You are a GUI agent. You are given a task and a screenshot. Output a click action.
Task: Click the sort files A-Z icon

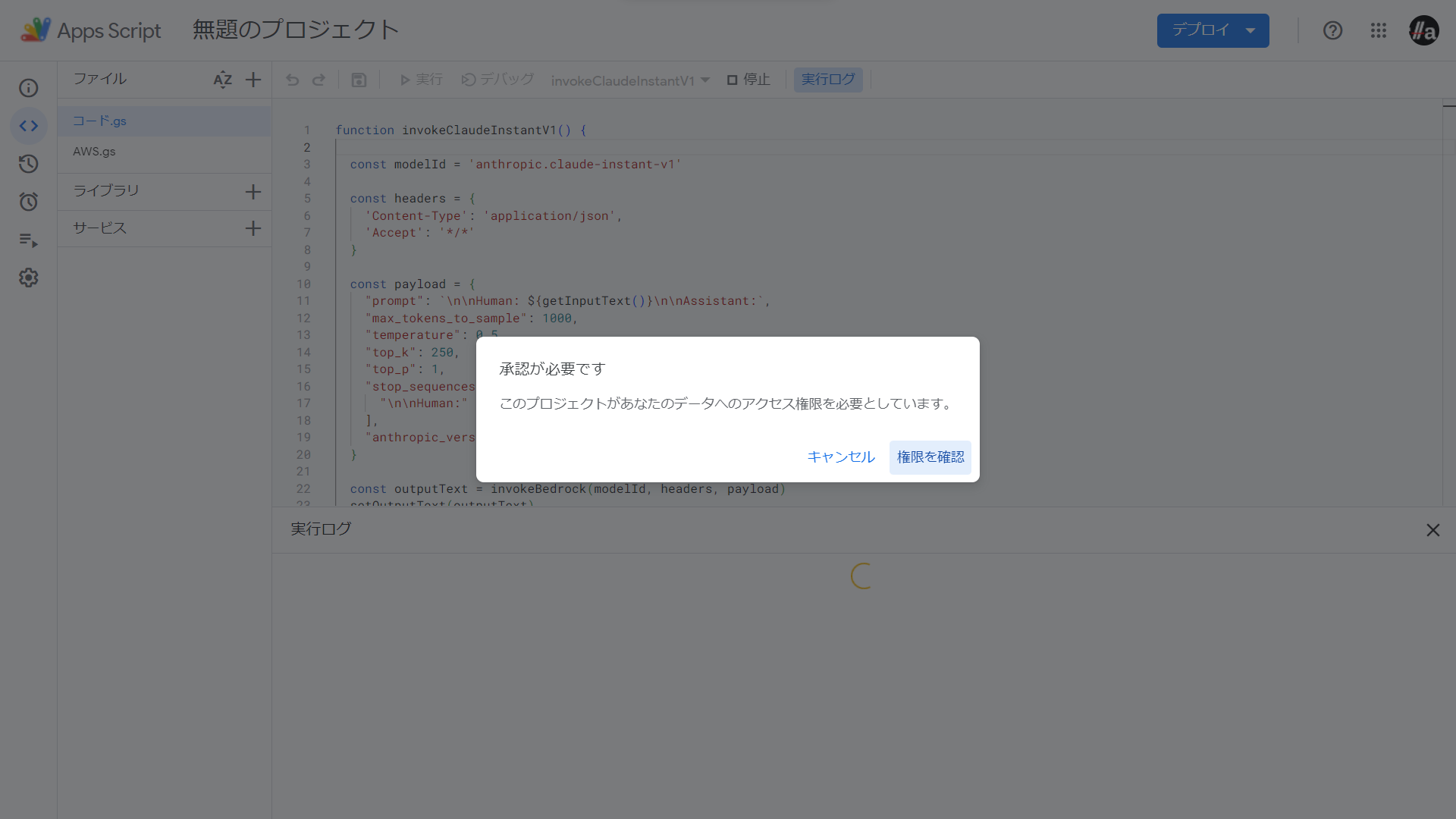pos(222,80)
